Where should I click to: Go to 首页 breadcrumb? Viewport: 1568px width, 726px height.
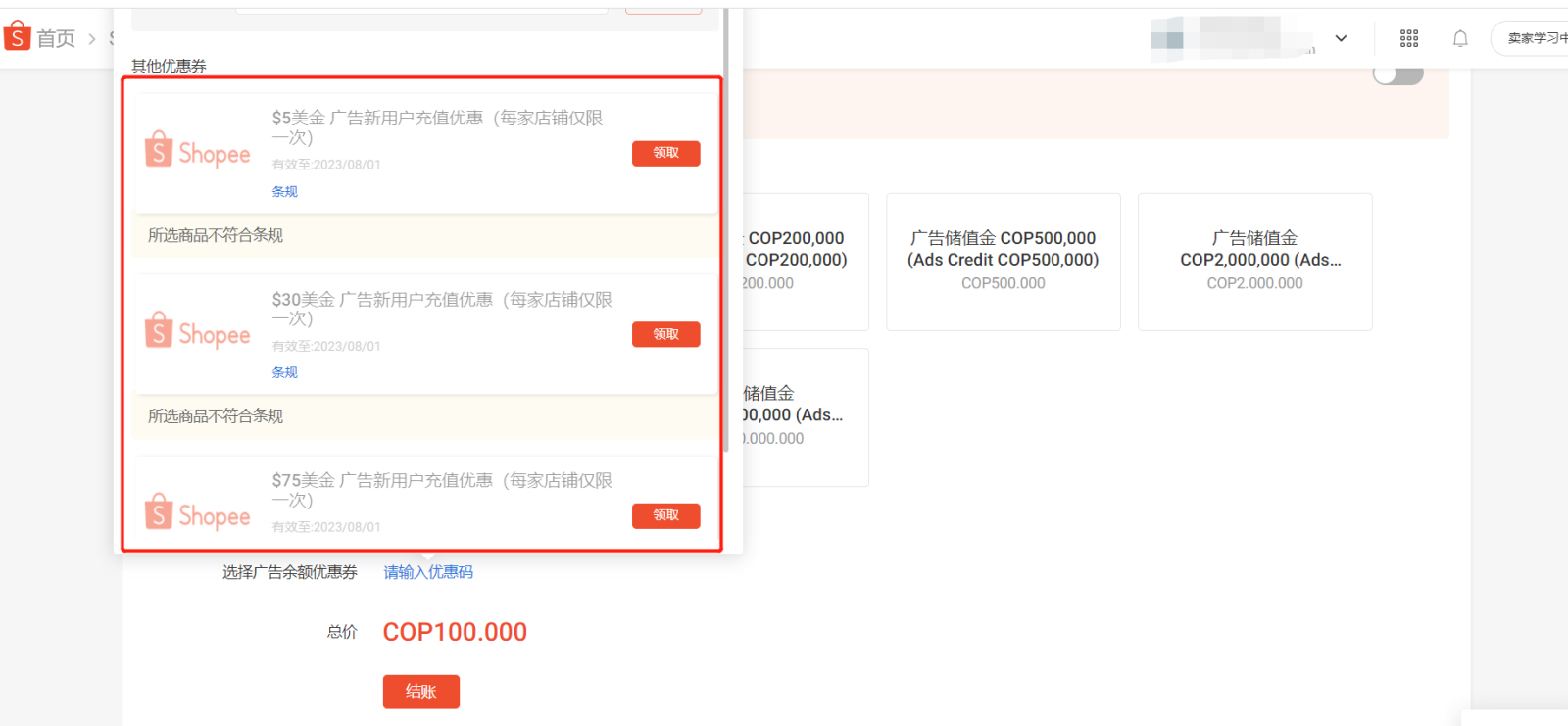click(x=56, y=38)
